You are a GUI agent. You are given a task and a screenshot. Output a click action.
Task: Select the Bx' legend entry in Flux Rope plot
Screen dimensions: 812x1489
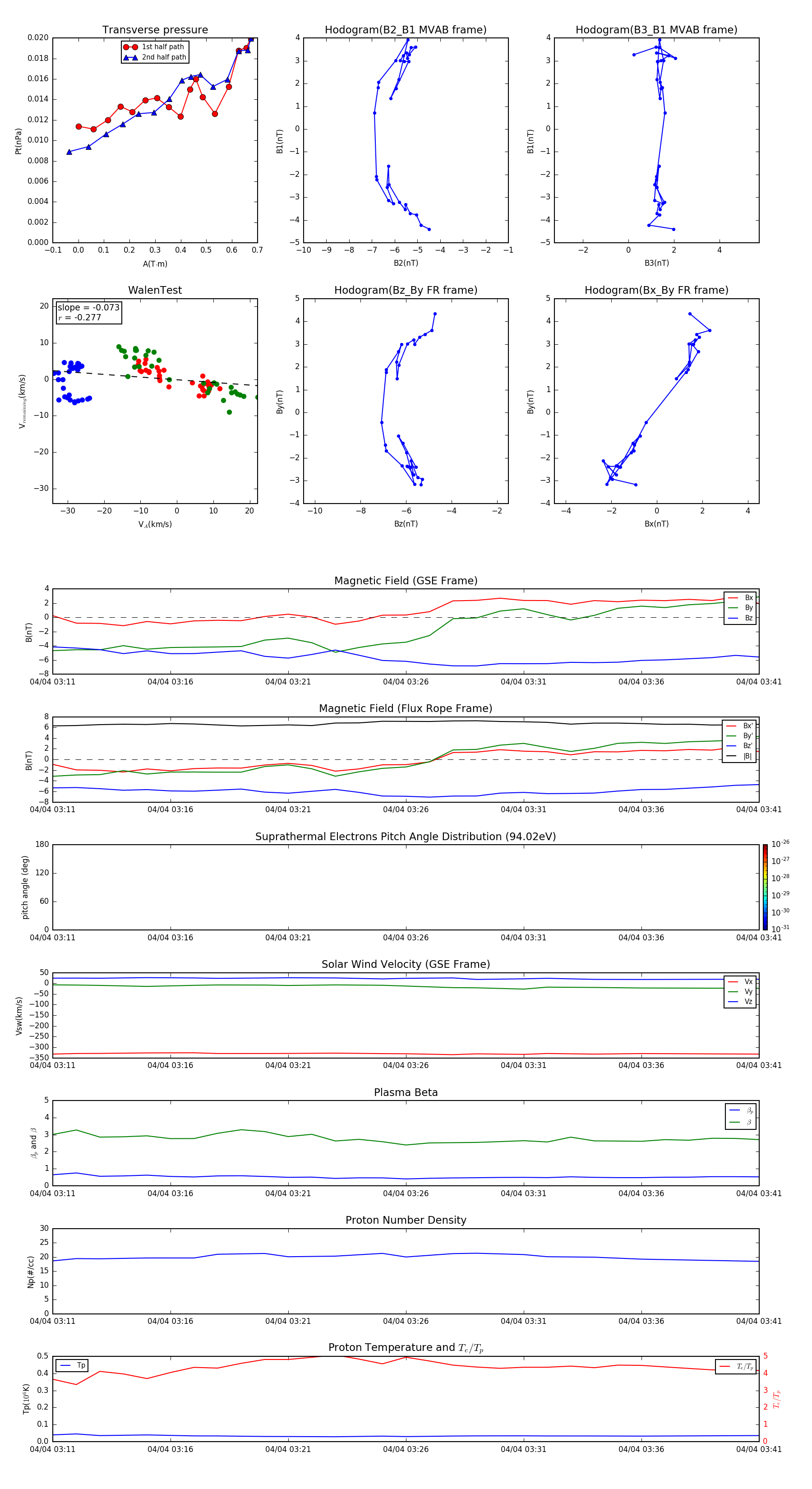739,726
